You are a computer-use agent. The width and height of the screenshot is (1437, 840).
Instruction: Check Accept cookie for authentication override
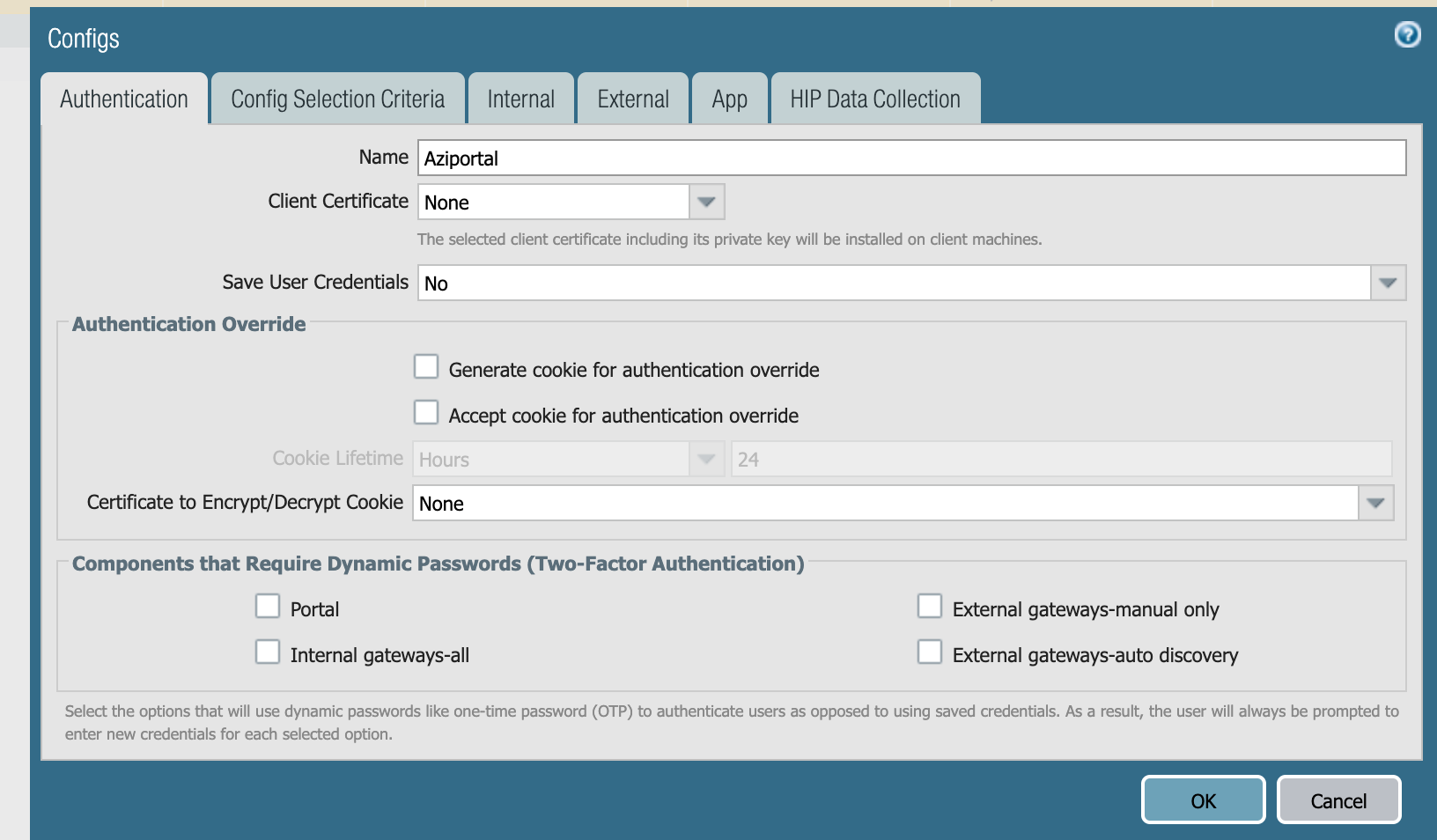click(426, 413)
